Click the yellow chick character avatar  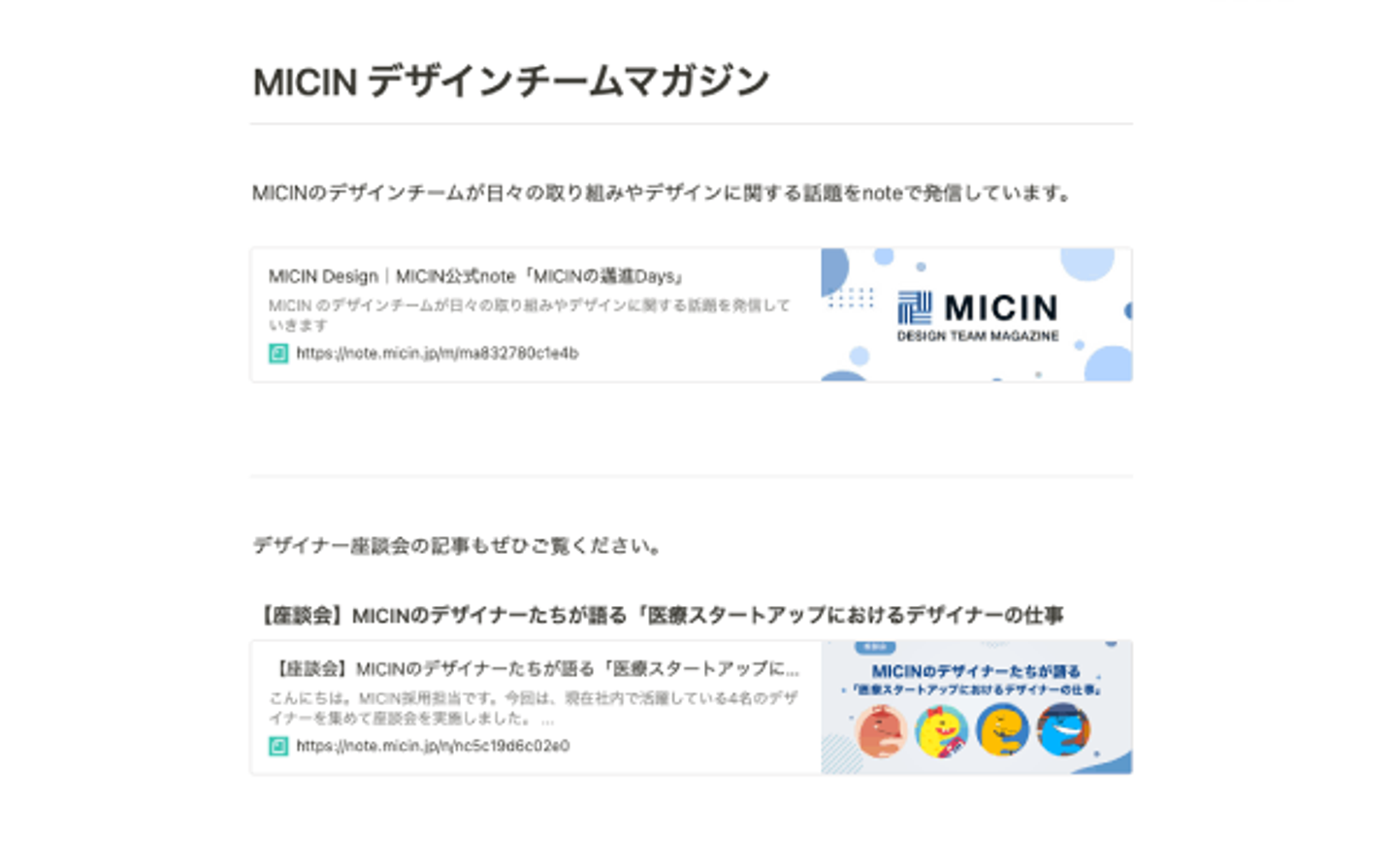pyautogui.click(x=942, y=730)
